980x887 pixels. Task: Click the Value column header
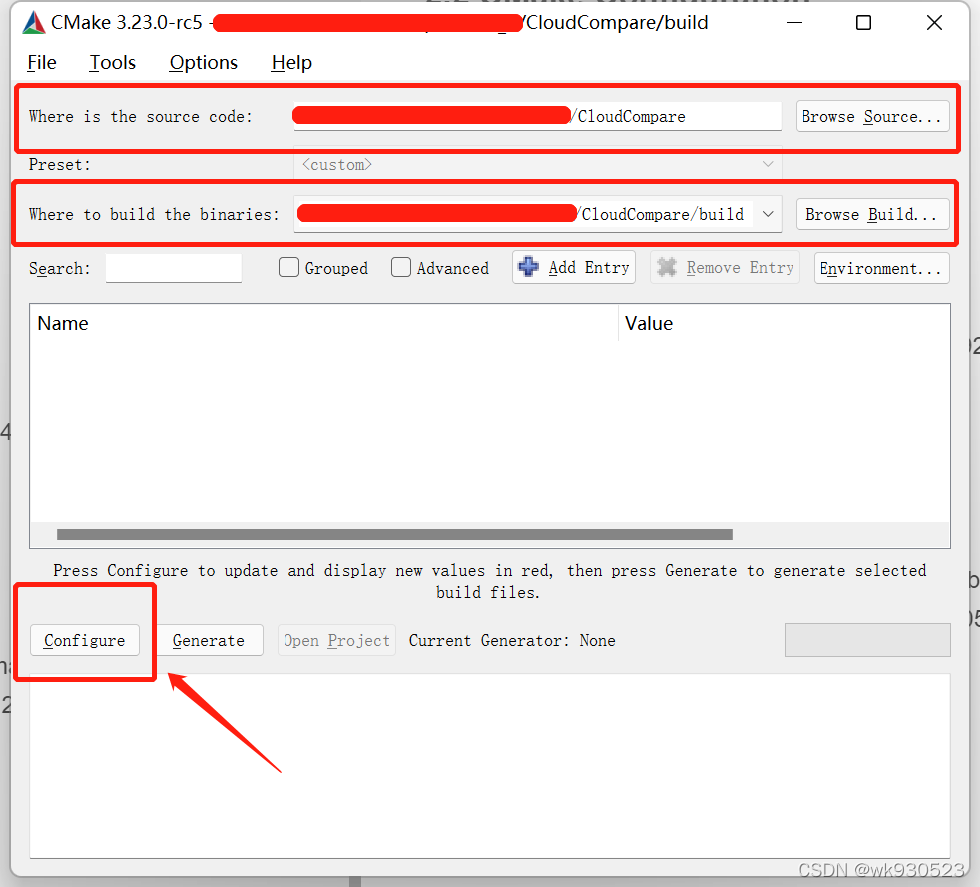click(x=784, y=323)
